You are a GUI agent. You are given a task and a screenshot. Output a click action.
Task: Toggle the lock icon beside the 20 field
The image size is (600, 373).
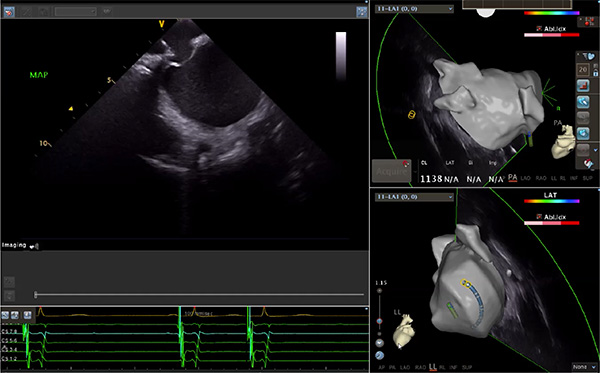[595, 71]
